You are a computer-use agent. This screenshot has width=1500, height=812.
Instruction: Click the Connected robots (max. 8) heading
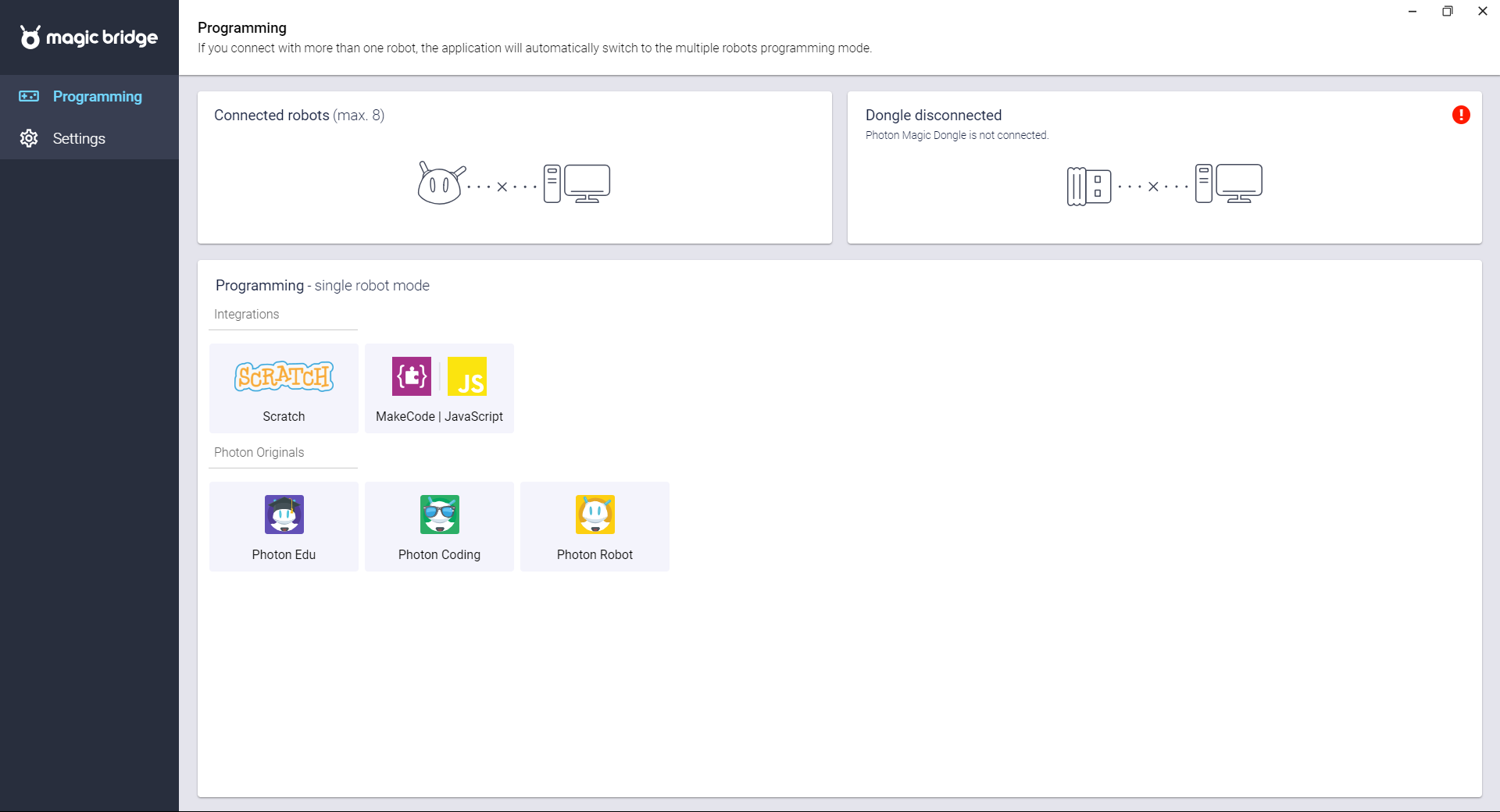pos(299,115)
